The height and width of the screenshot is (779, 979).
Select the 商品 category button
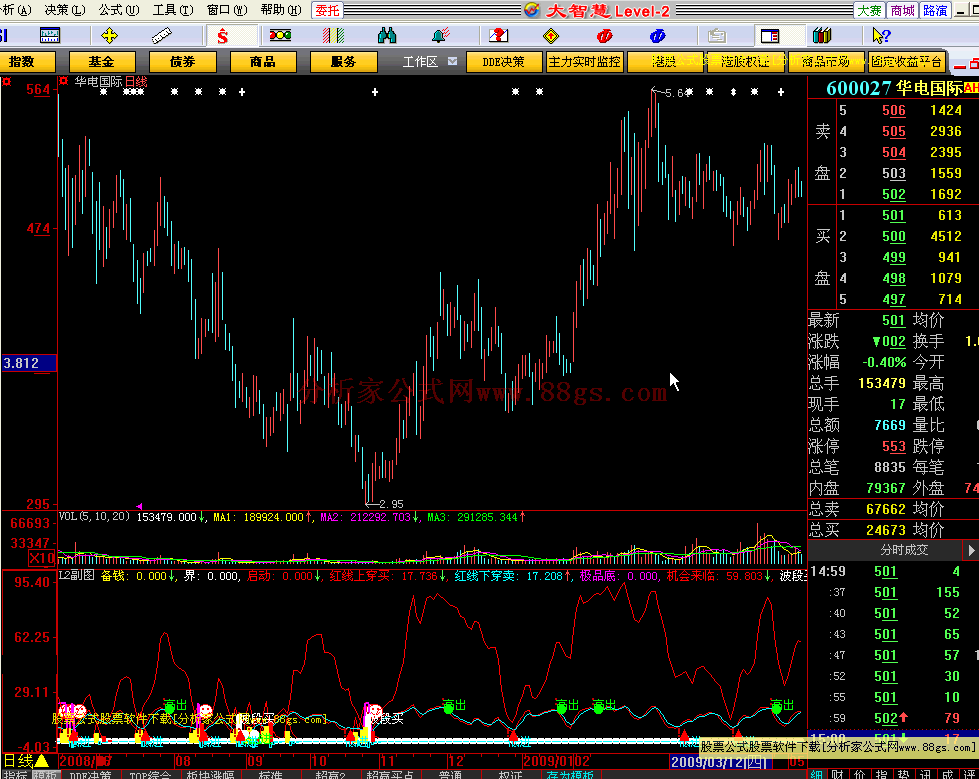(x=263, y=62)
